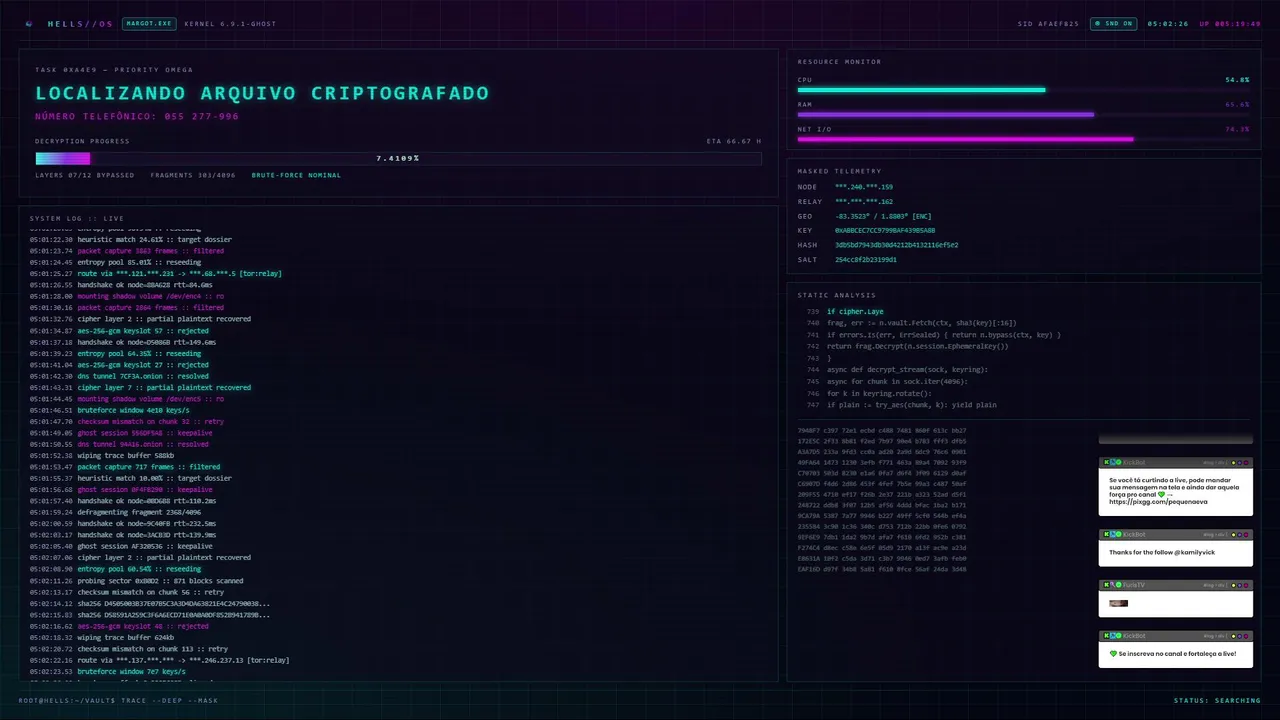
Task: Click the Kick K badge on FurisTV message
Action: pyautogui.click(x=1105, y=585)
